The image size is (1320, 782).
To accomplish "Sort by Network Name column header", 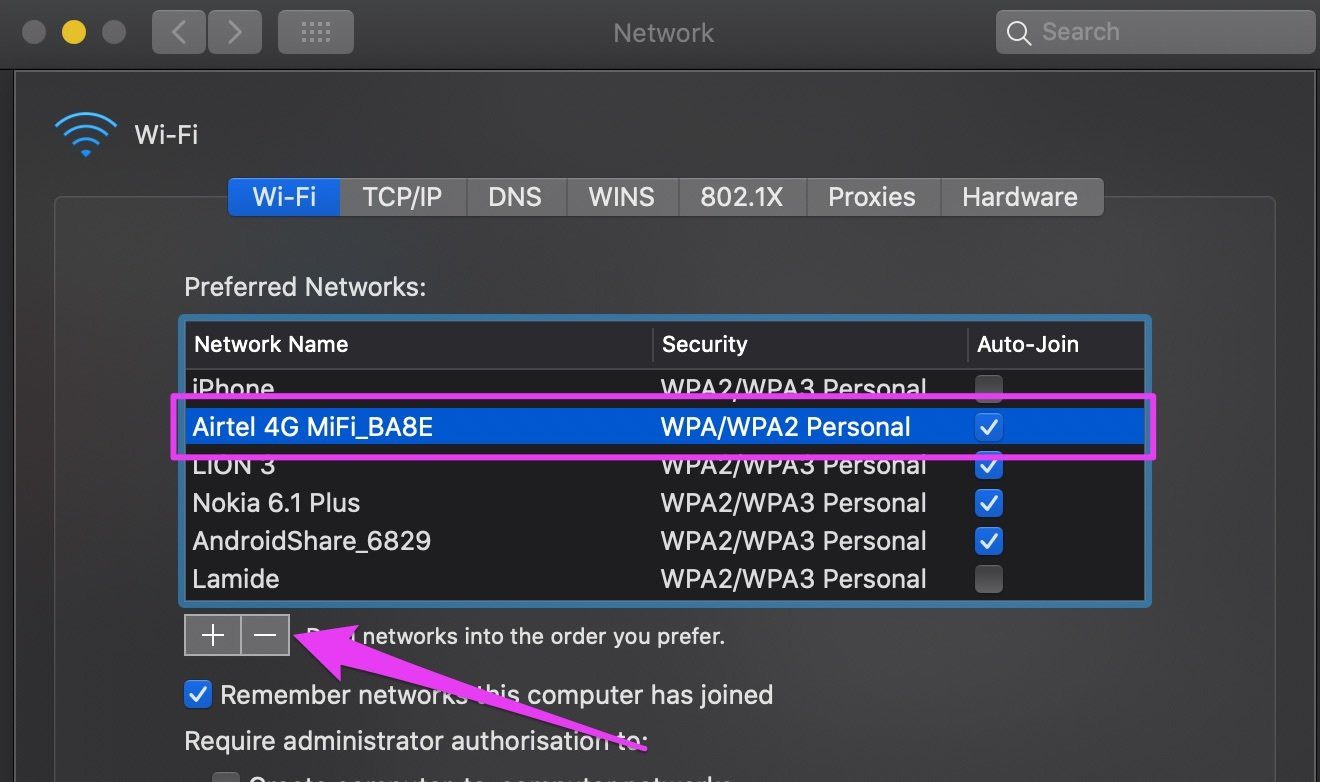I will pyautogui.click(x=419, y=344).
